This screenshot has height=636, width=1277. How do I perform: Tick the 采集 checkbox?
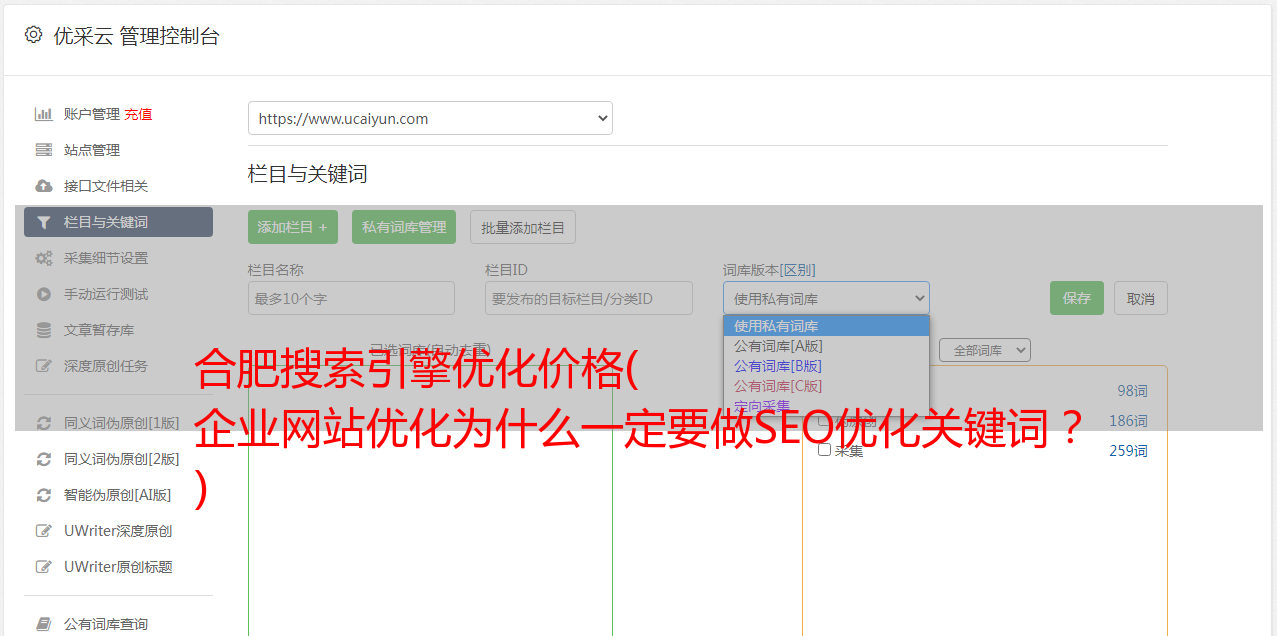tap(824, 450)
